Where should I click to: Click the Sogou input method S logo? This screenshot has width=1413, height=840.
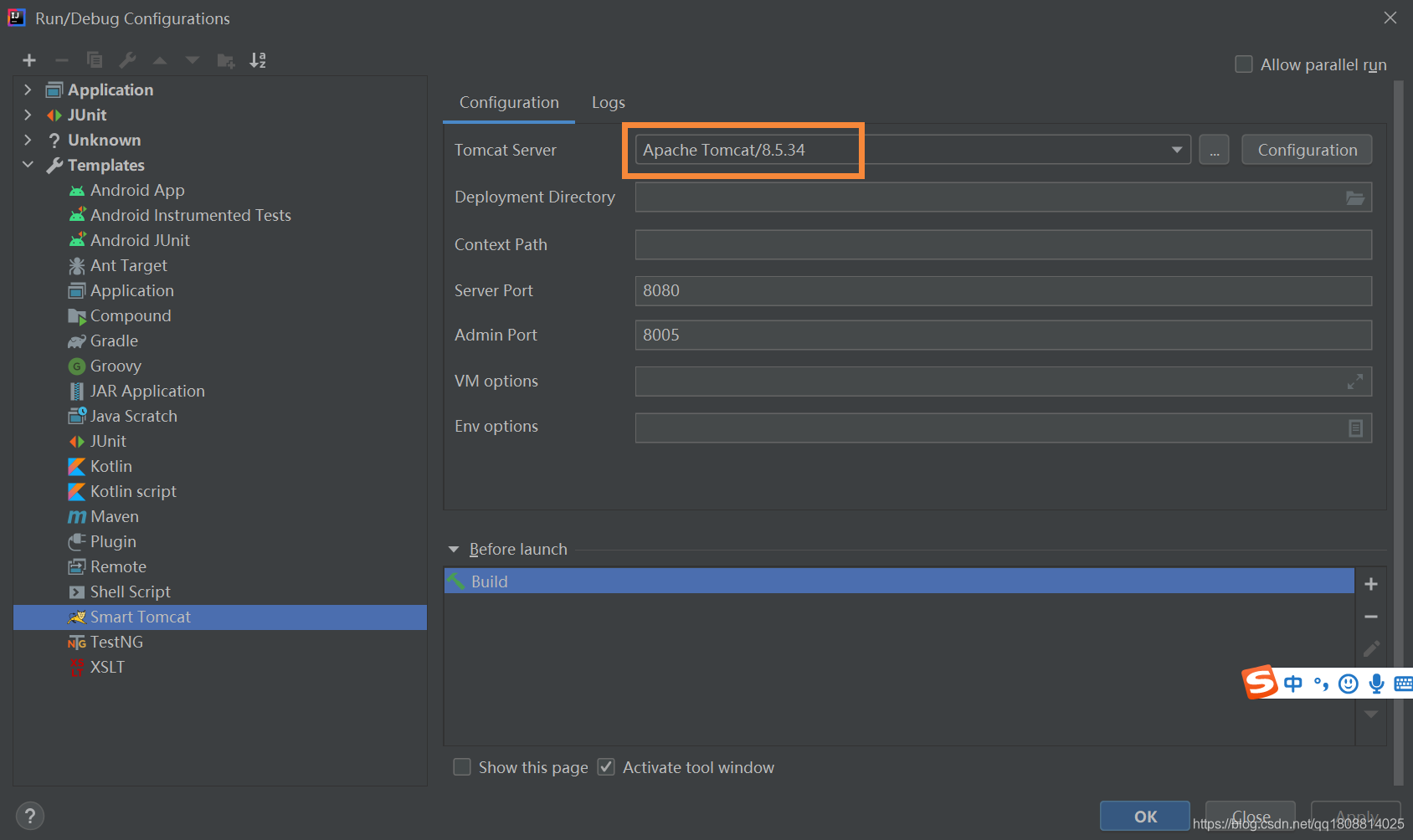click(1260, 683)
